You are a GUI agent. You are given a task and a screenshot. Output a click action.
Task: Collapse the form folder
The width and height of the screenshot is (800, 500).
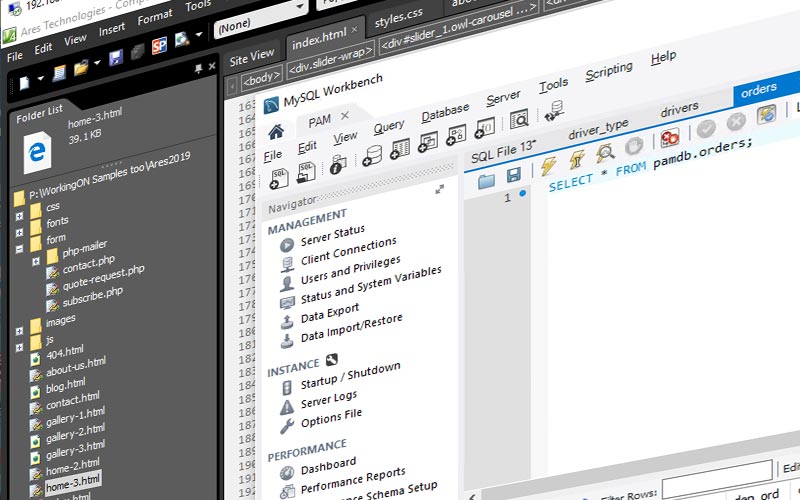pyautogui.click(x=19, y=249)
